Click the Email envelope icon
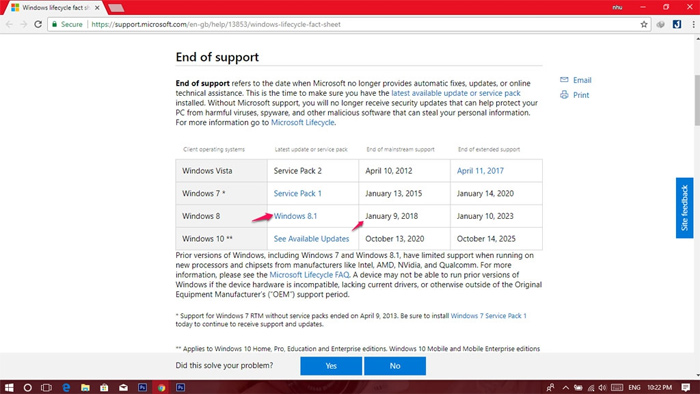Viewport: 700px width, 394px height. coord(564,79)
